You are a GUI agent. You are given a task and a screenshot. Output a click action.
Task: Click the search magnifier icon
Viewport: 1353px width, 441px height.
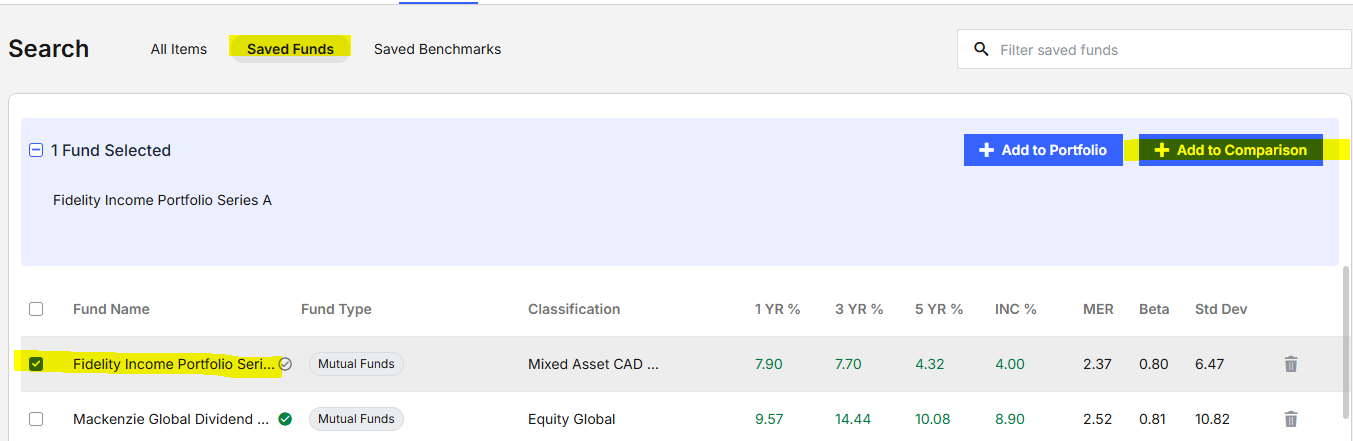[x=981, y=50]
